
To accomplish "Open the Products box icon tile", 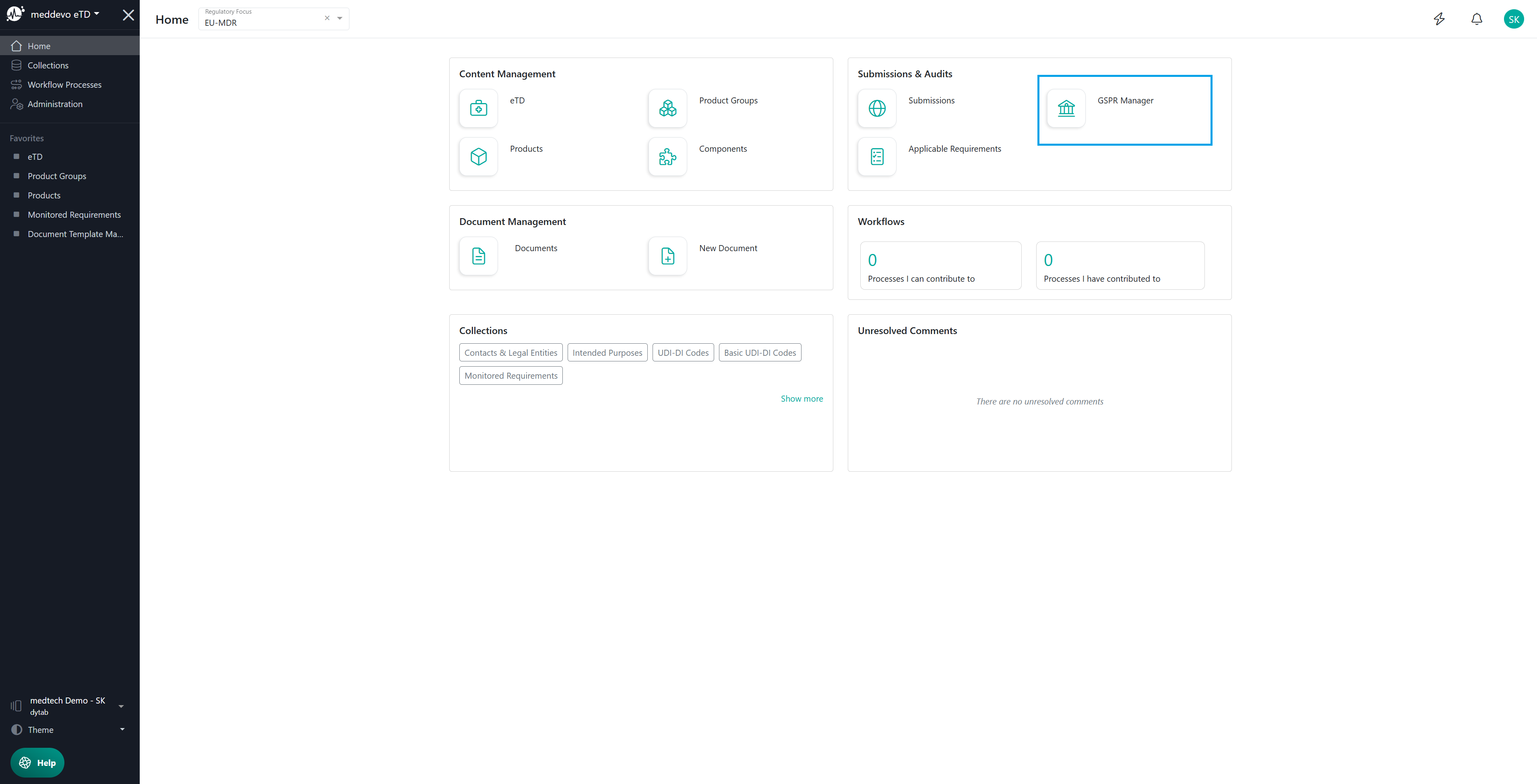I will (479, 156).
